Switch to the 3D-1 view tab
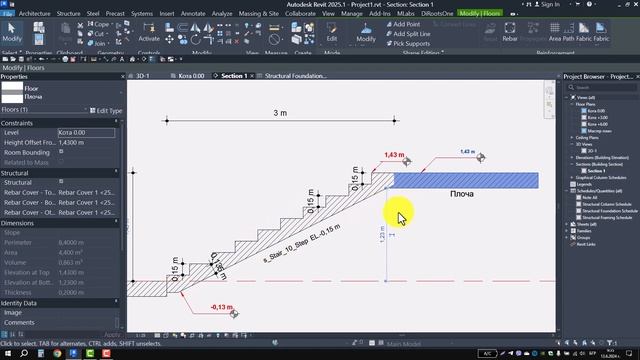Viewport: 640px width, 360px height. [x=142, y=76]
